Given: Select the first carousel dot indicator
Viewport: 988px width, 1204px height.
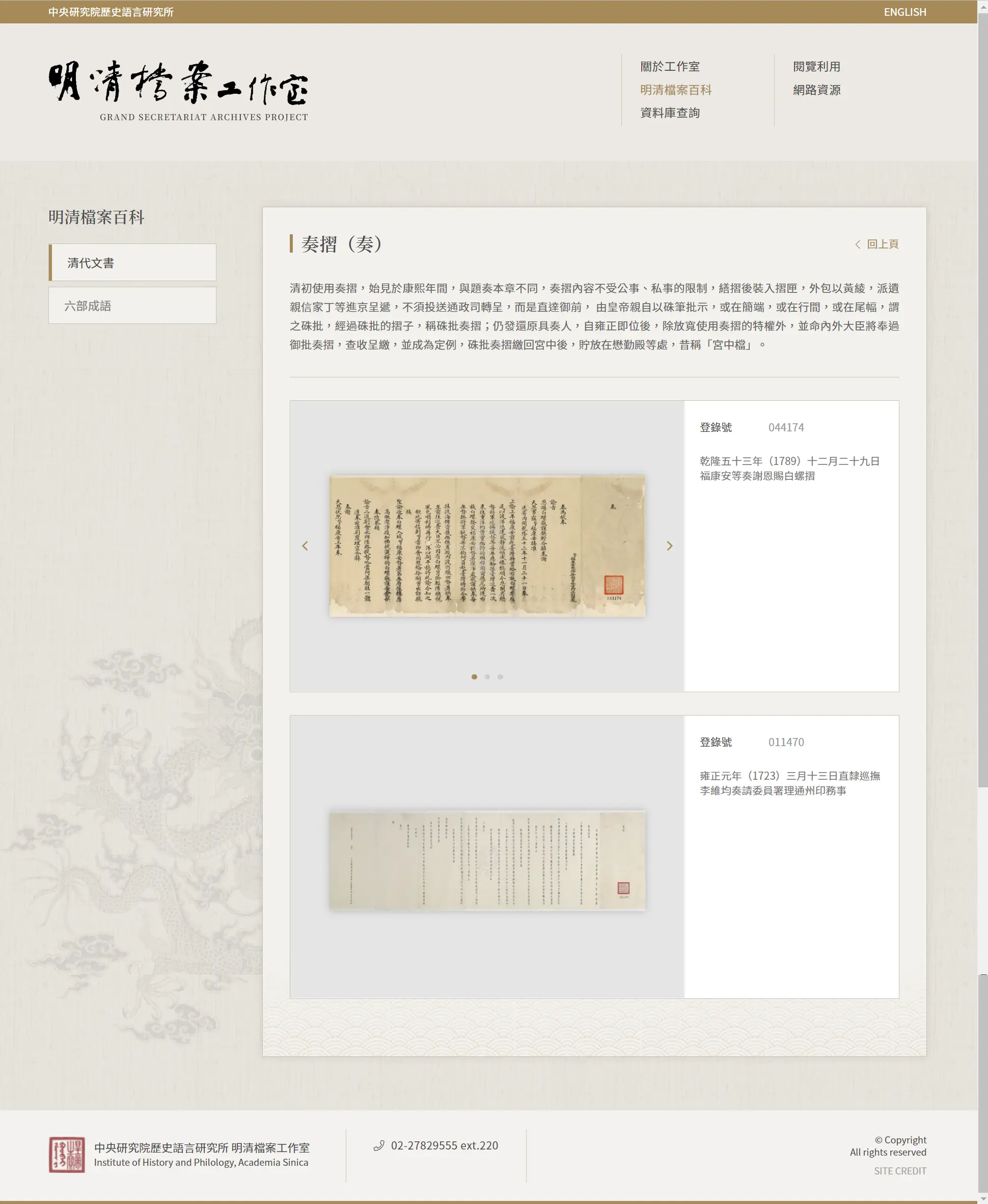Looking at the screenshot, I should [474, 676].
